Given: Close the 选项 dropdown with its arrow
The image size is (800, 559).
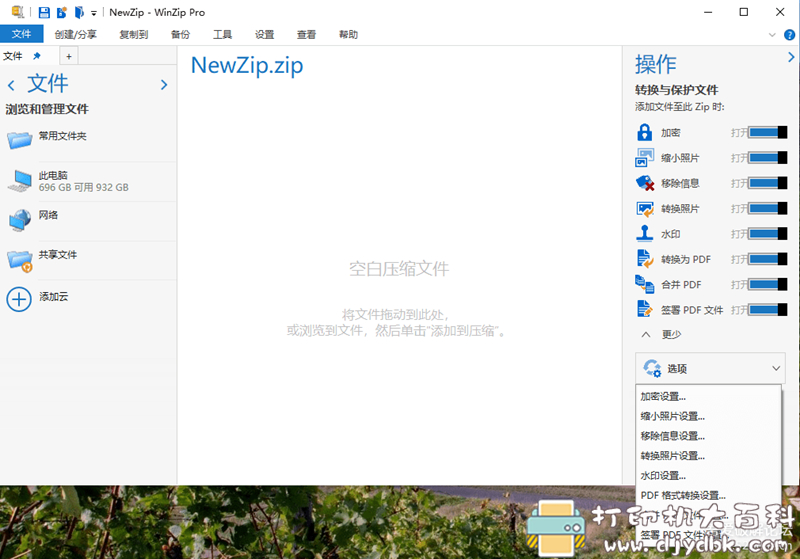Looking at the screenshot, I should pyautogui.click(x=776, y=368).
